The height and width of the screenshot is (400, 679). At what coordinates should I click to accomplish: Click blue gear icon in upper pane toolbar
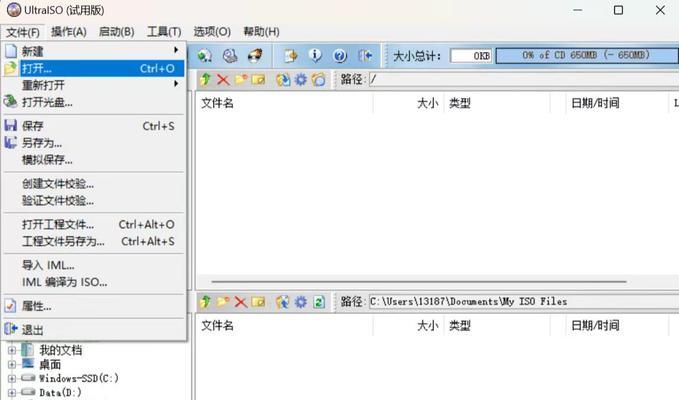[x=301, y=80]
